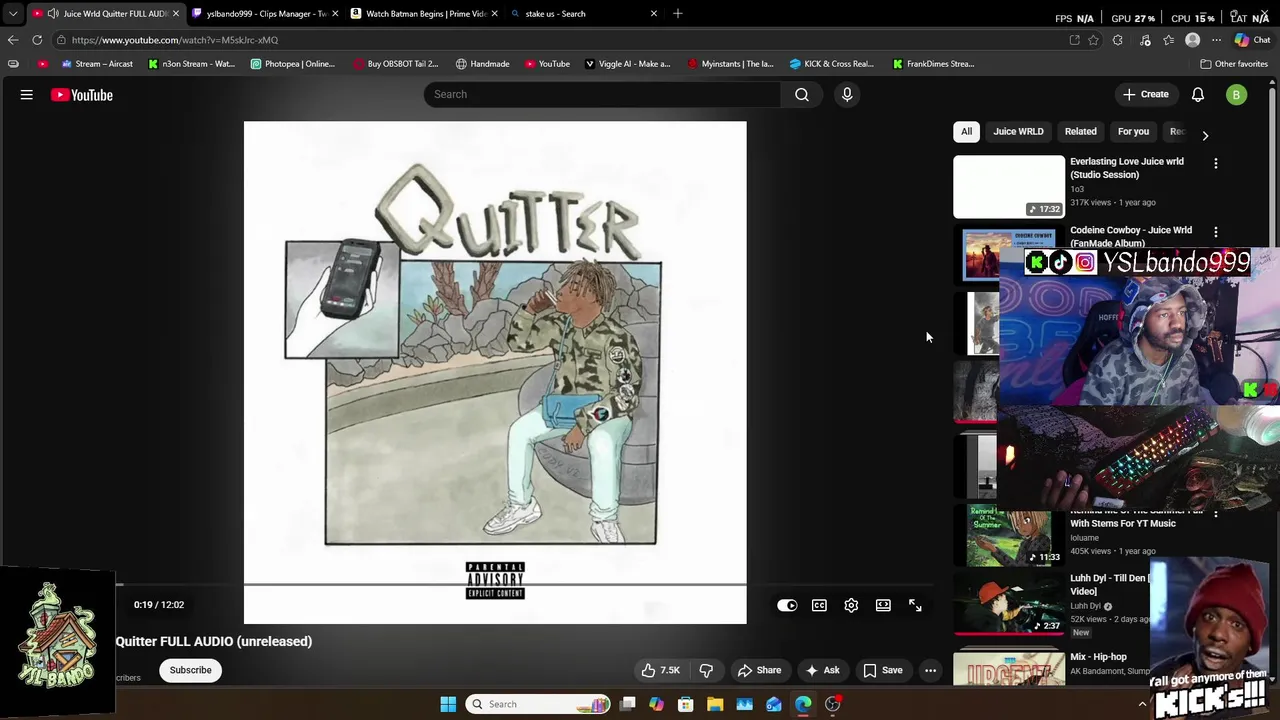The image size is (1280, 720).
Task: Save the video to a playlist
Action: click(x=883, y=670)
